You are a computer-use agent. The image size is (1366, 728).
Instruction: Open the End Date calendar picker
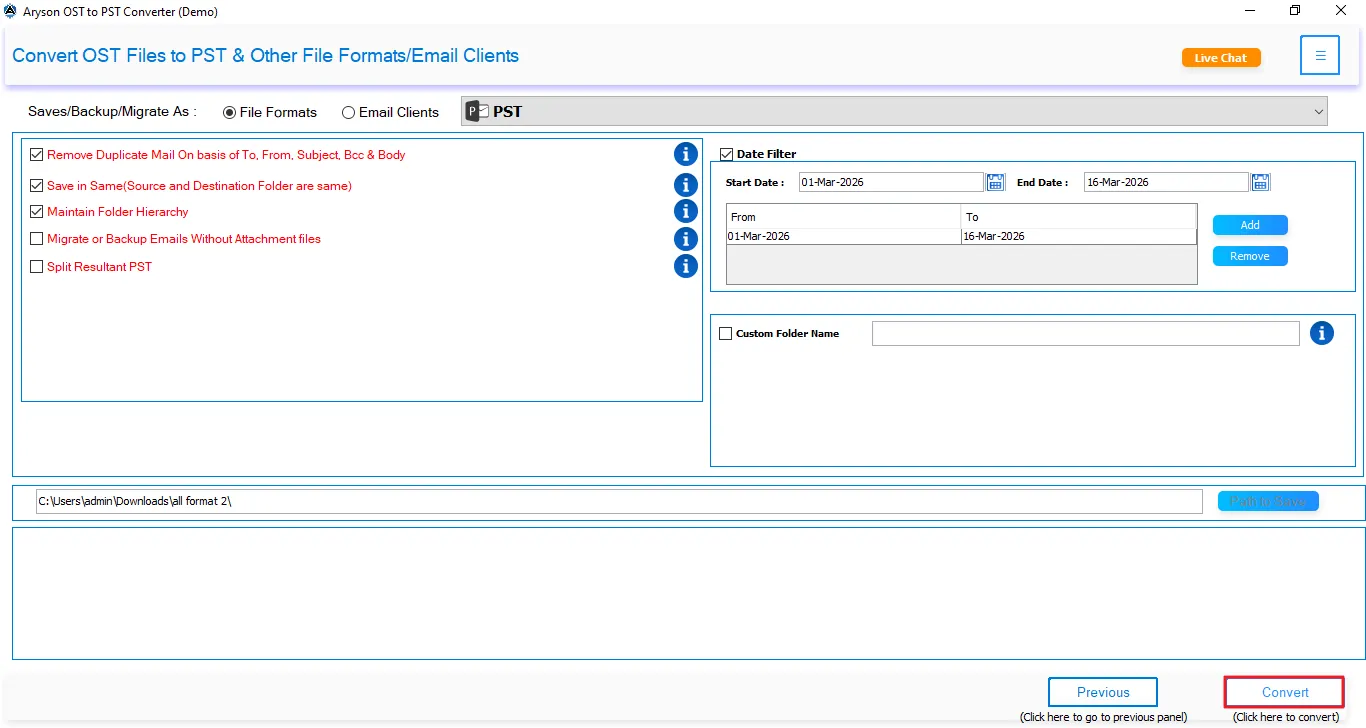point(1259,181)
